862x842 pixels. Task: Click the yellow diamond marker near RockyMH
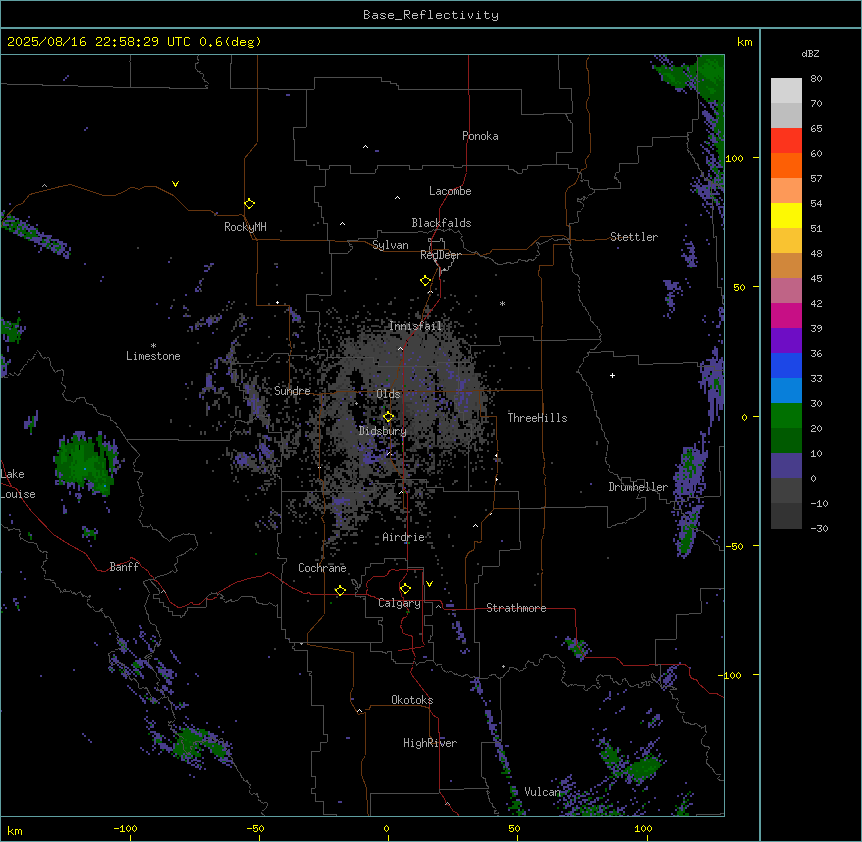coord(249,203)
